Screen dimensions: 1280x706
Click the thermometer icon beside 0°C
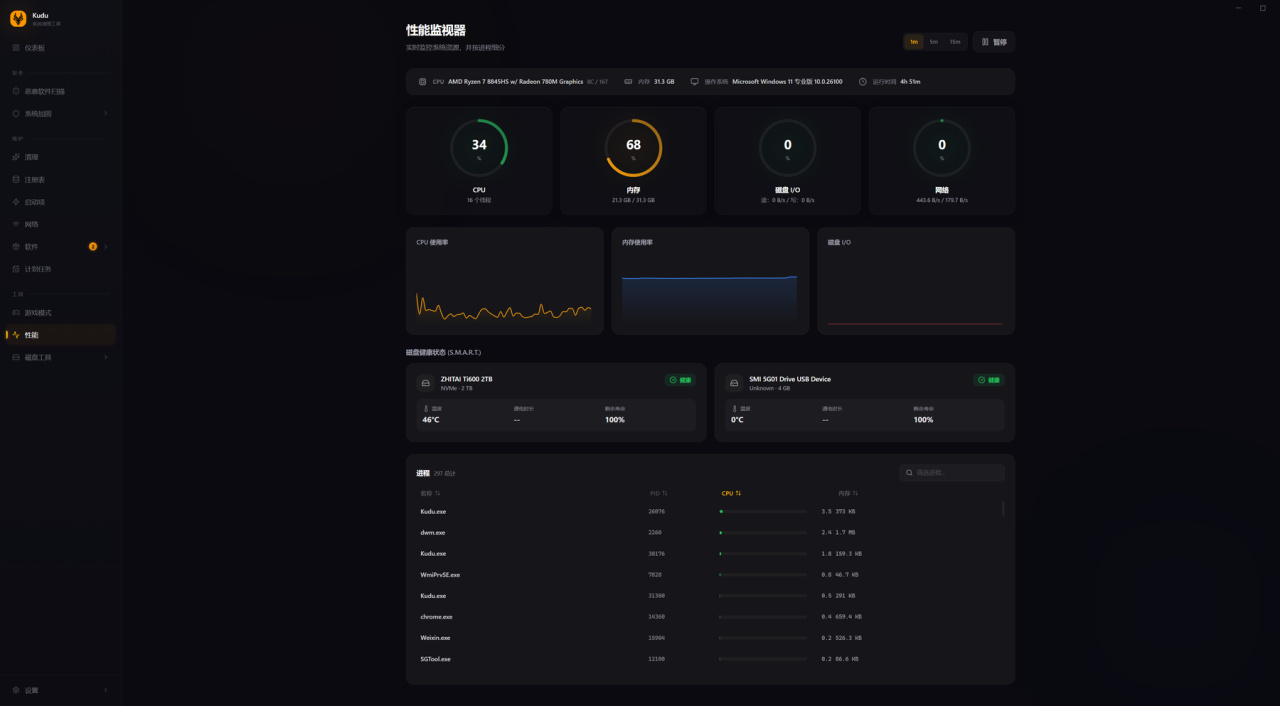coord(734,408)
